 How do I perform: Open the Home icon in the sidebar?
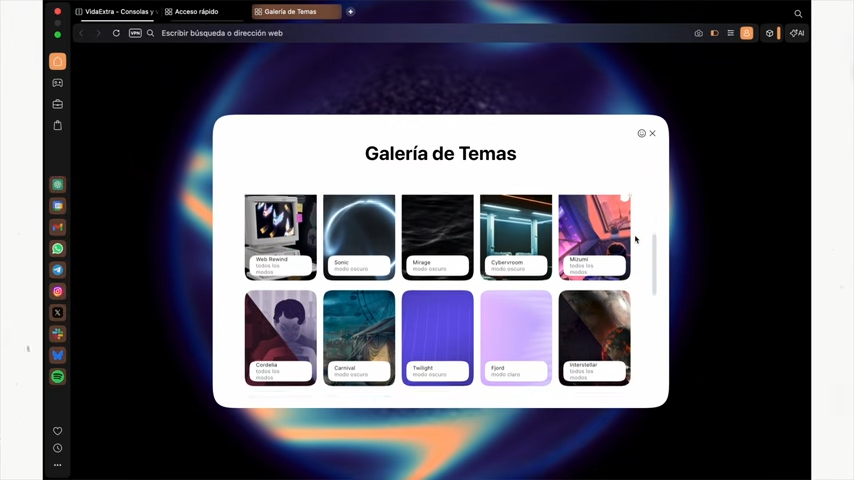tap(58, 62)
